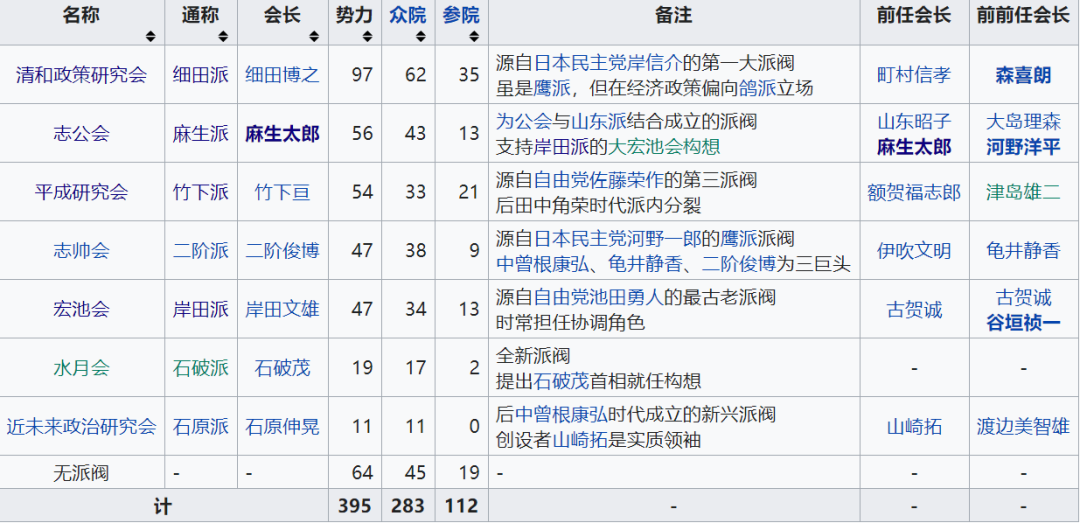Open 麻生派 link
This screenshot has height=523, width=1080.
pos(200,133)
